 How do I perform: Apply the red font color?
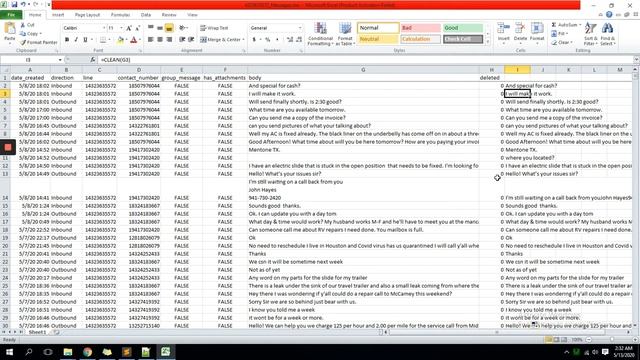133,40
